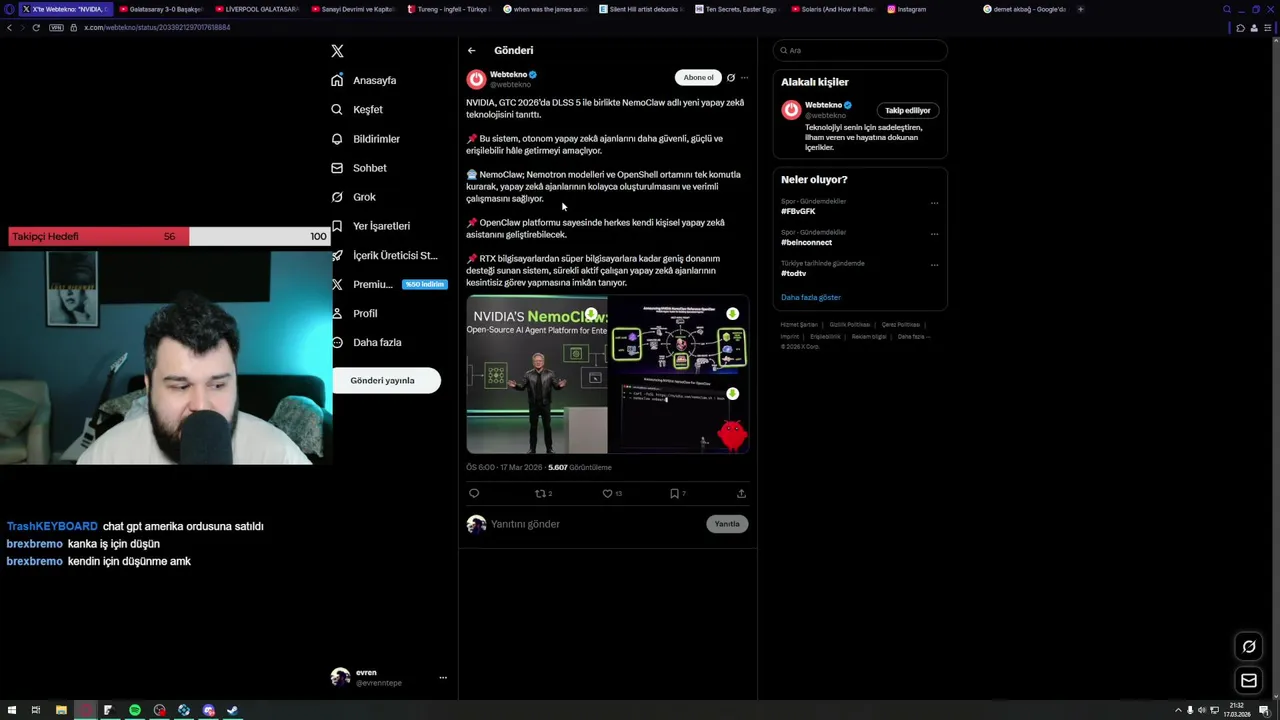Click the X logo in sidebar
The width and height of the screenshot is (1280, 720).
337,51
